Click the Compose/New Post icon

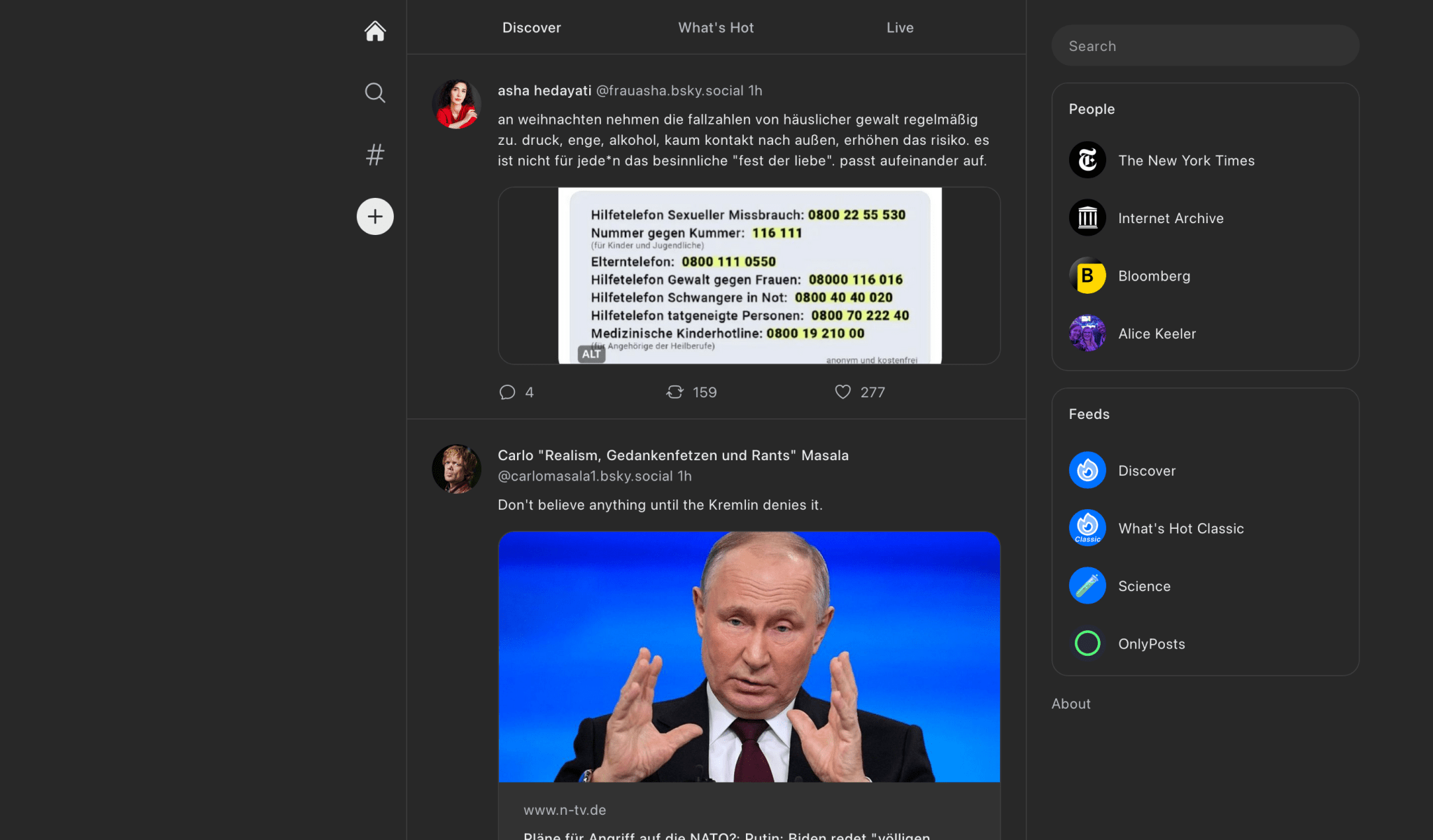(x=375, y=216)
